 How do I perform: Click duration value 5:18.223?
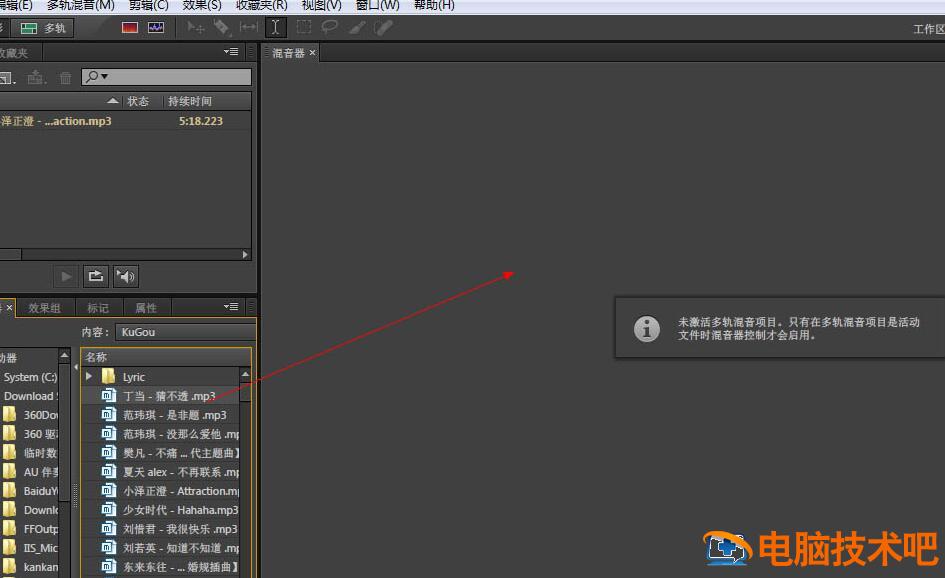tap(201, 121)
